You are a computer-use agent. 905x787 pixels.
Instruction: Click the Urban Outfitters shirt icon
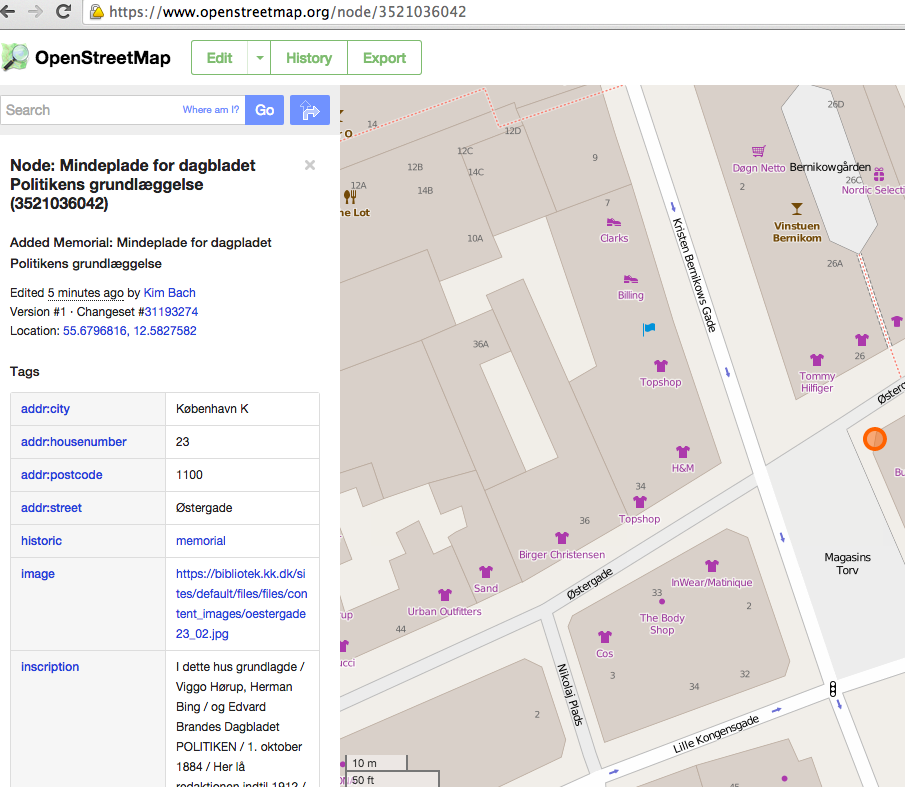pos(444,595)
